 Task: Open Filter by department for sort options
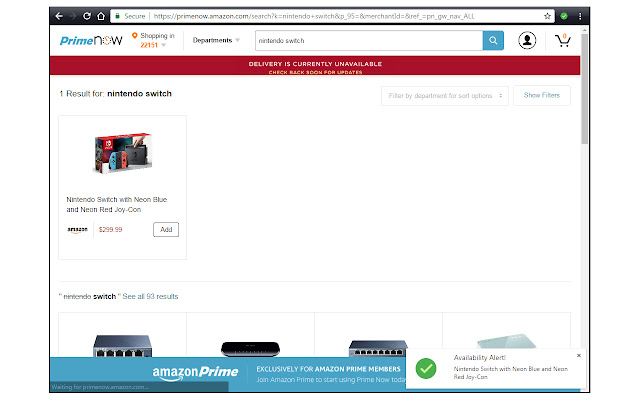point(445,96)
